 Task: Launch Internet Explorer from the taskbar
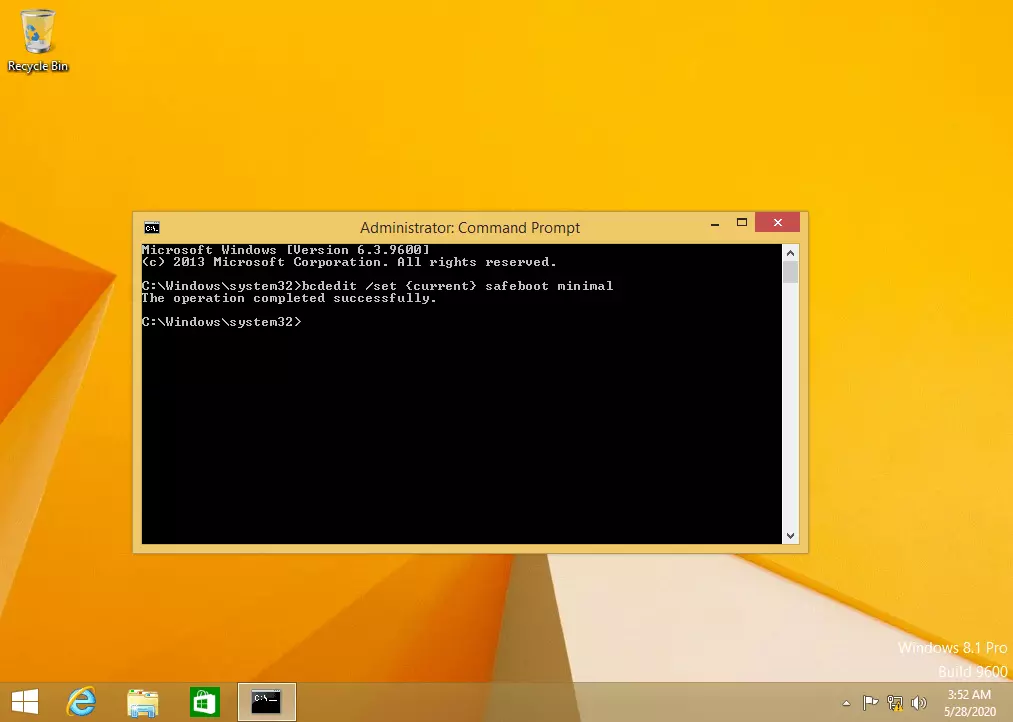(81, 702)
